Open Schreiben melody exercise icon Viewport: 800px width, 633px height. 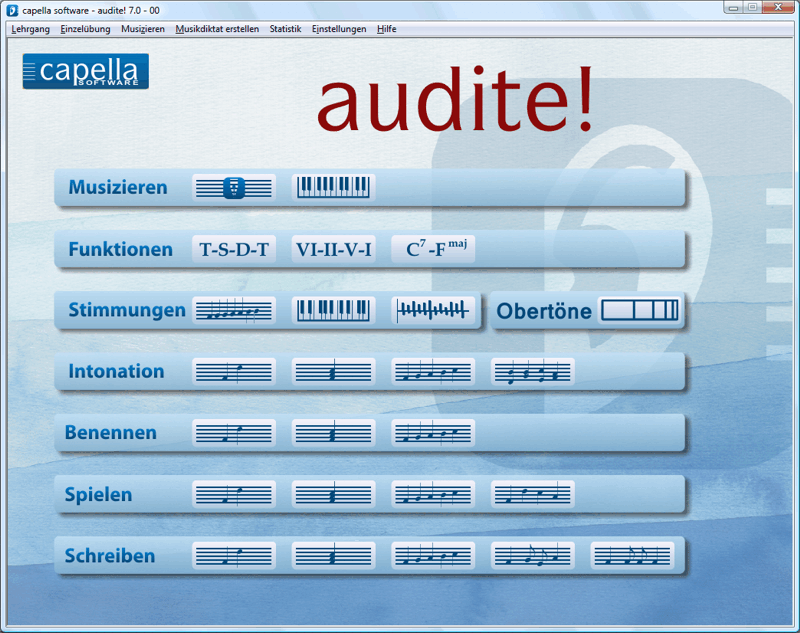pyautogui.click(x=433, y=555)
